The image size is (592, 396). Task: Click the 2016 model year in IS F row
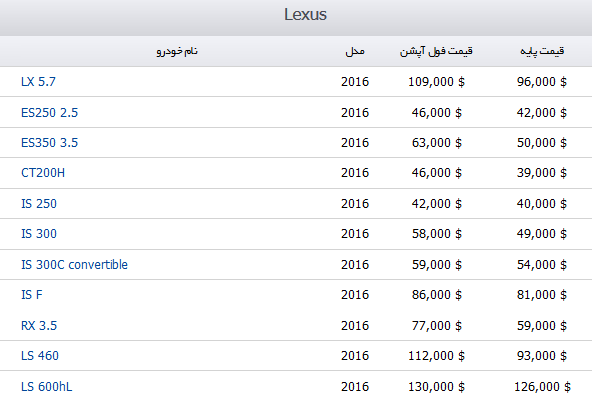(x=355, y=295)
